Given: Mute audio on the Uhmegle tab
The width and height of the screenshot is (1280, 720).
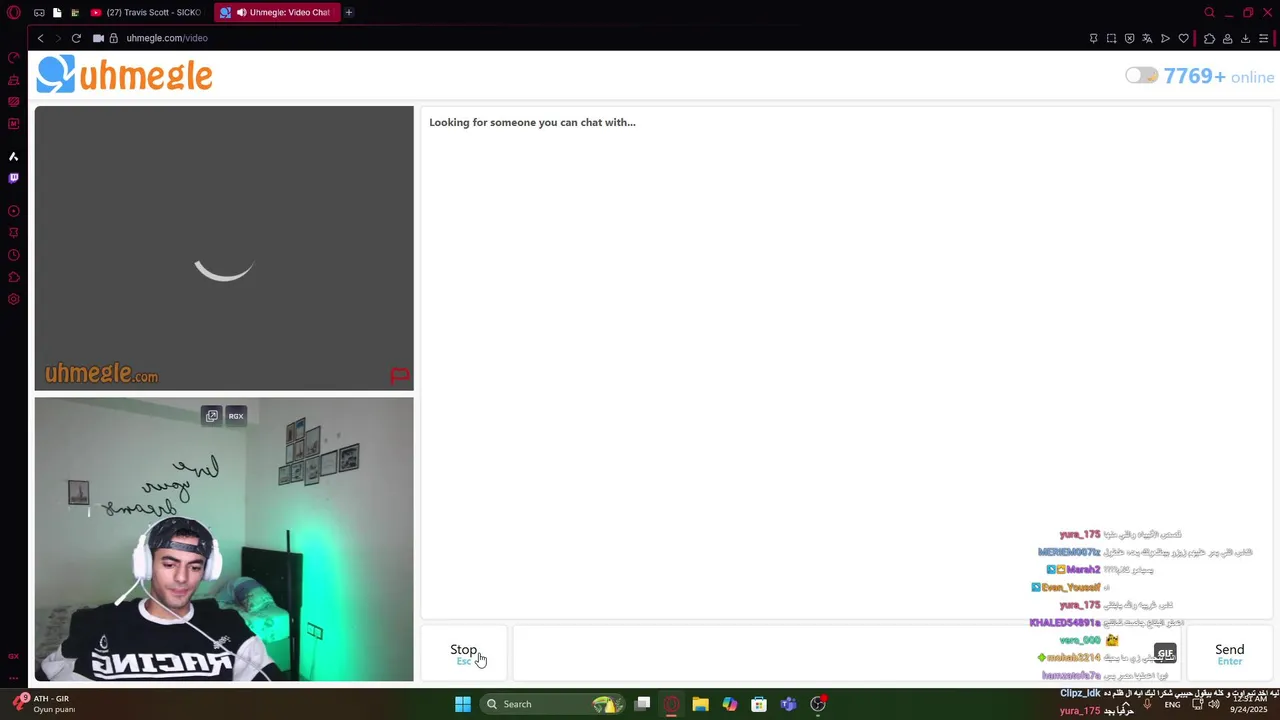Looking at the screenshot, I should [241, 12].
